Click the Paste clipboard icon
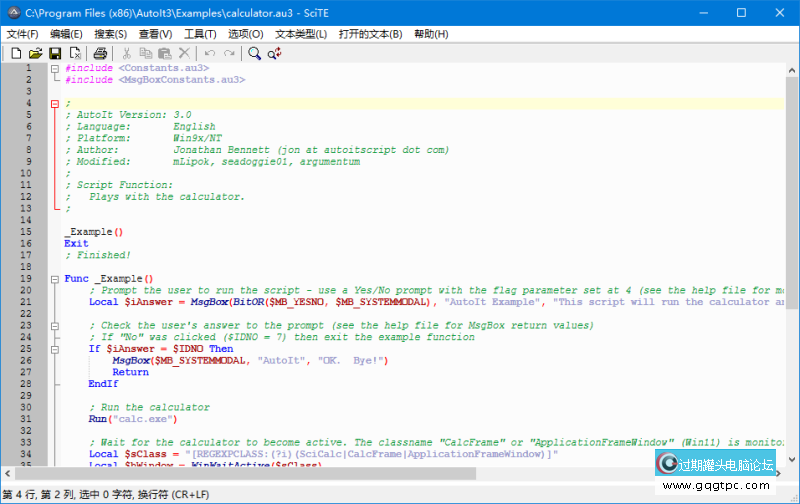 165,53
